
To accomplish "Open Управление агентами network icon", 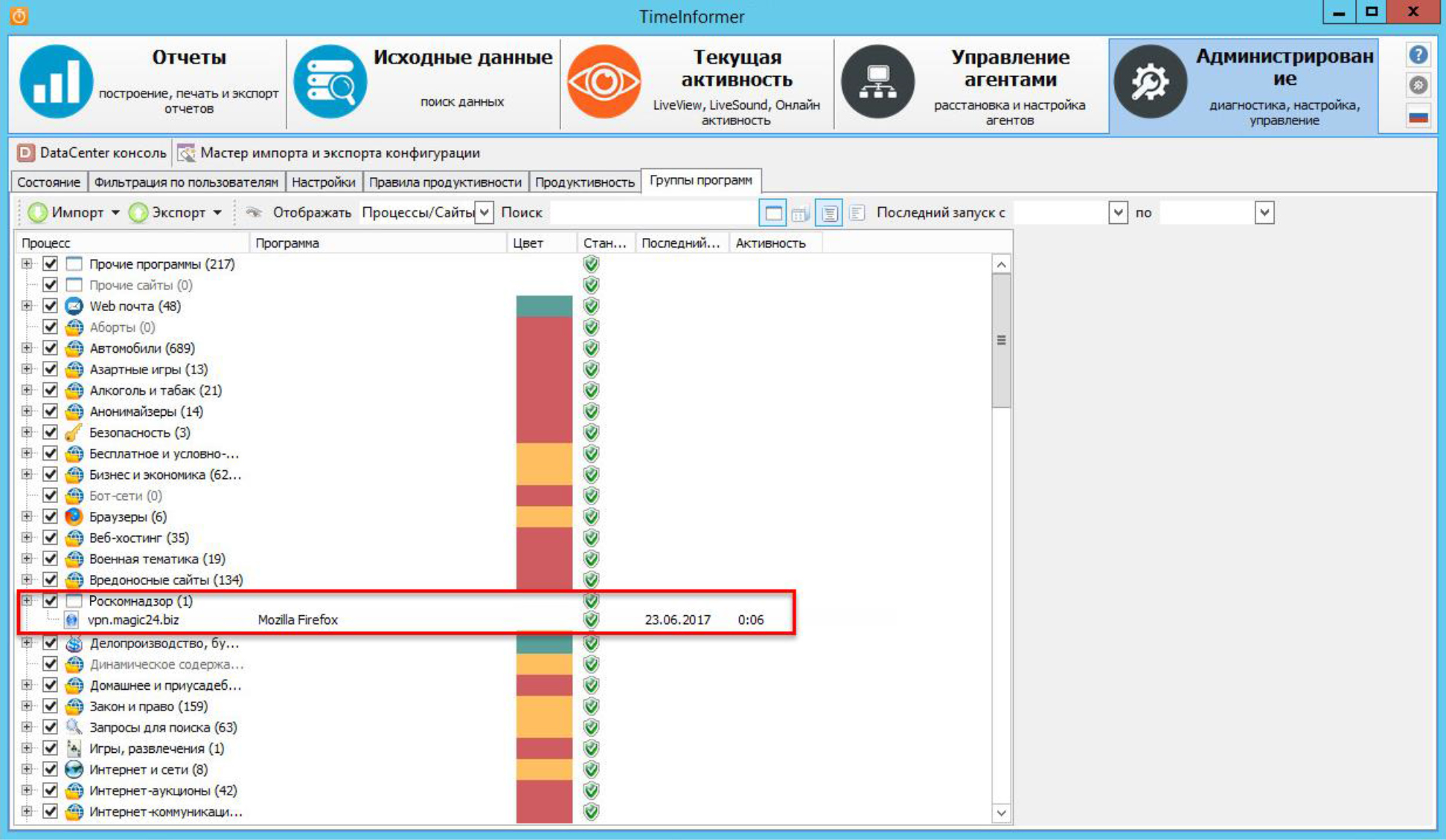I will (x=877, y=81).
